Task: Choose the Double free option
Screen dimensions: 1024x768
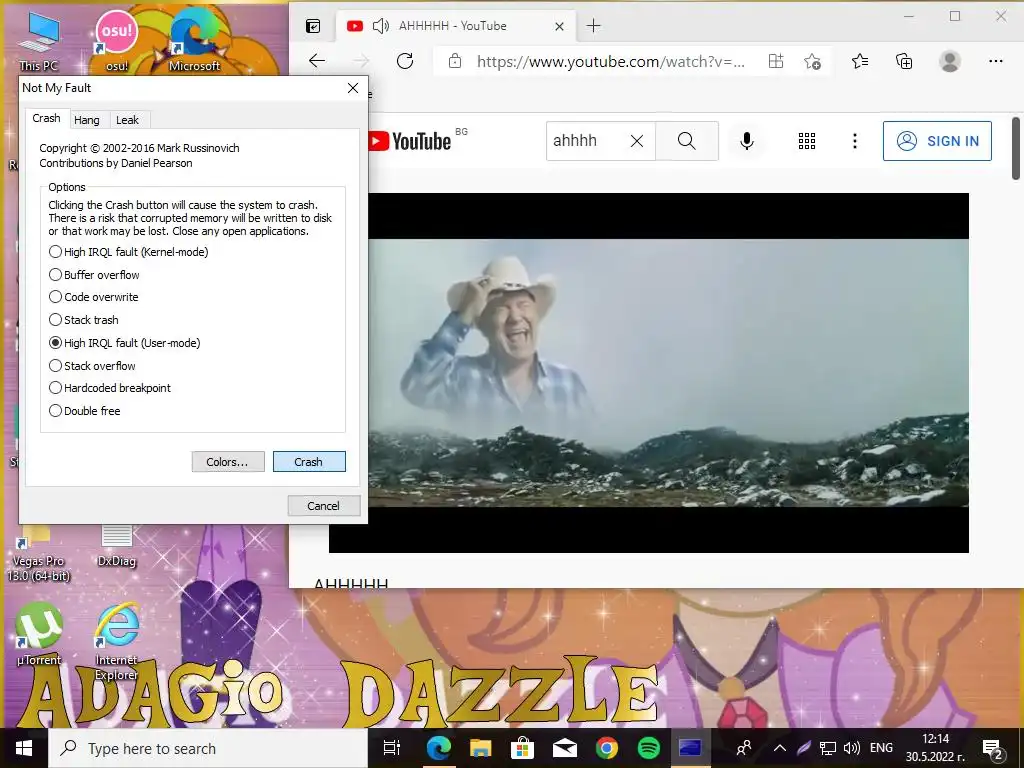Action: pos(84,411)
